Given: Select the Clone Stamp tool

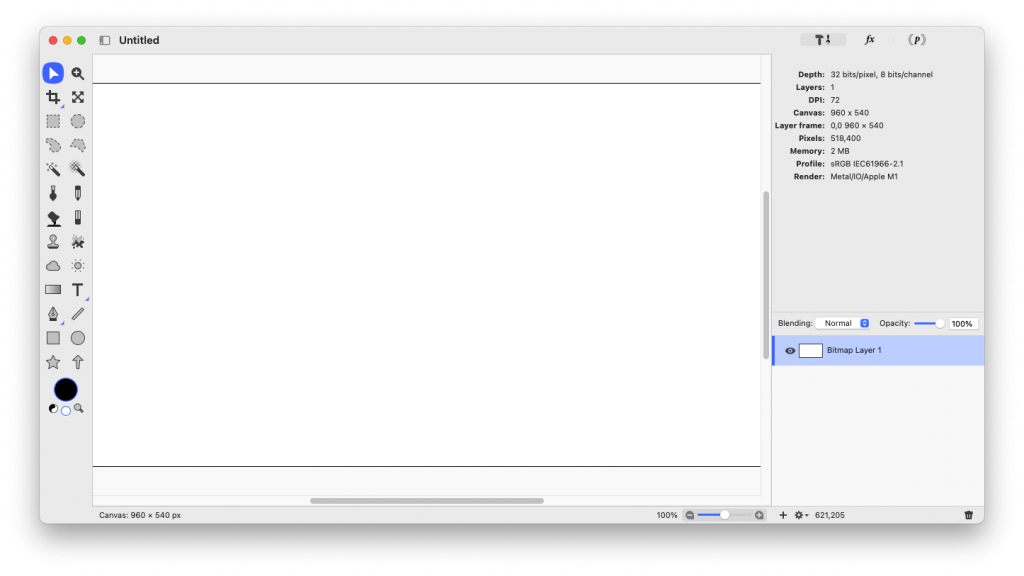Looking at the screenshot, I should point(53,242).
